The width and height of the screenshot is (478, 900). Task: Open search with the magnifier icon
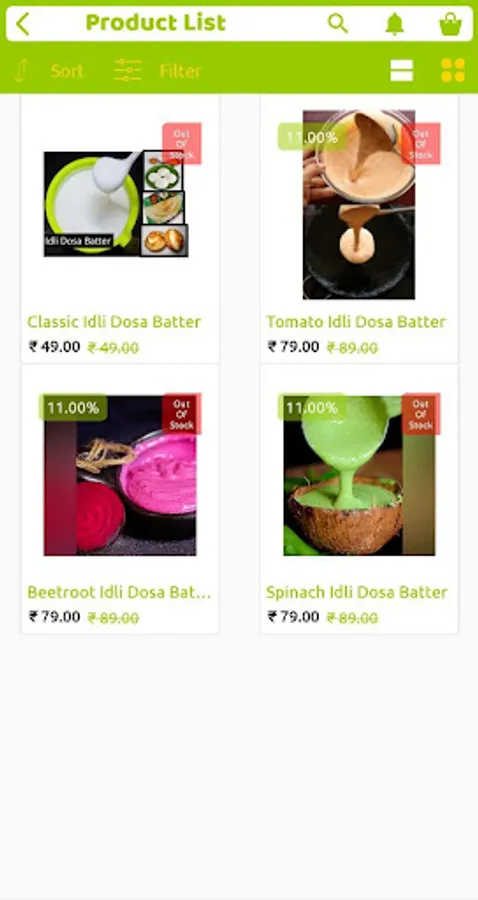point(338,24)
